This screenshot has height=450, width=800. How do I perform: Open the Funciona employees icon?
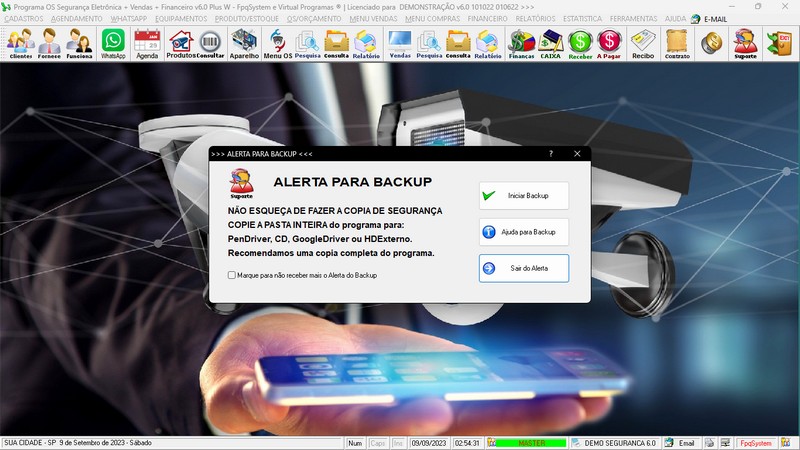[x=79, y=43]
